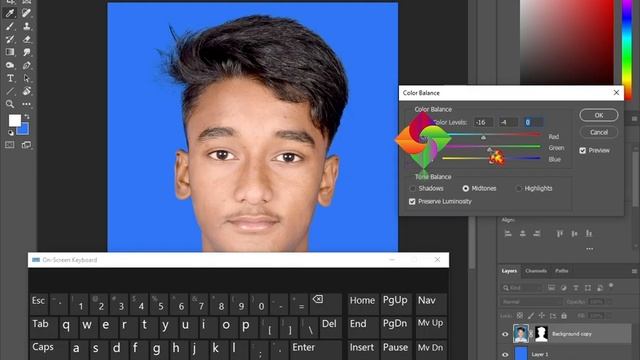Image resolution: width=640 pixels, height=360 pixels.
Task: Click the blue background color swatch
Action: point(24,129)
